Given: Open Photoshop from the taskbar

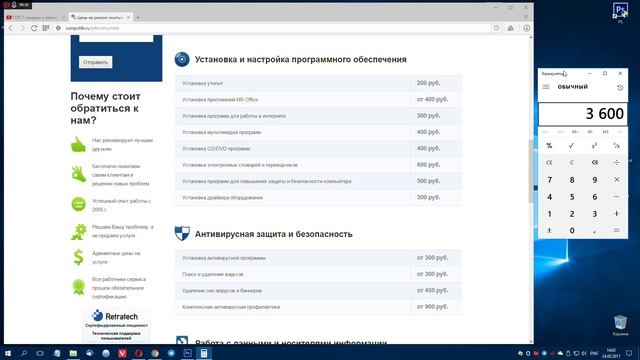Looking at the screenshot, I should click(x=187, y=353).
